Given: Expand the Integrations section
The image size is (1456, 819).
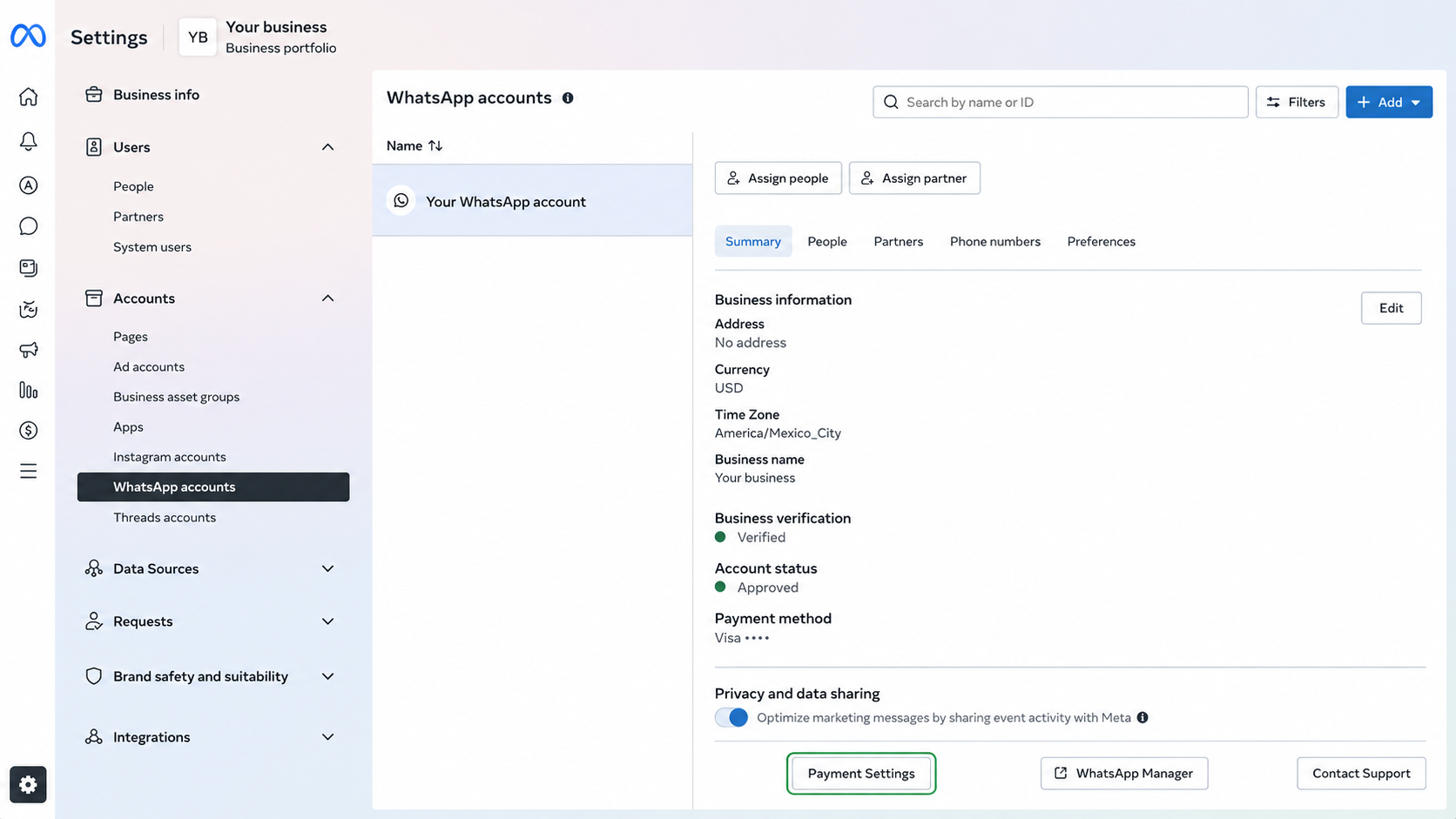Looking at the screenshot, I should click(x=327, y=737).
